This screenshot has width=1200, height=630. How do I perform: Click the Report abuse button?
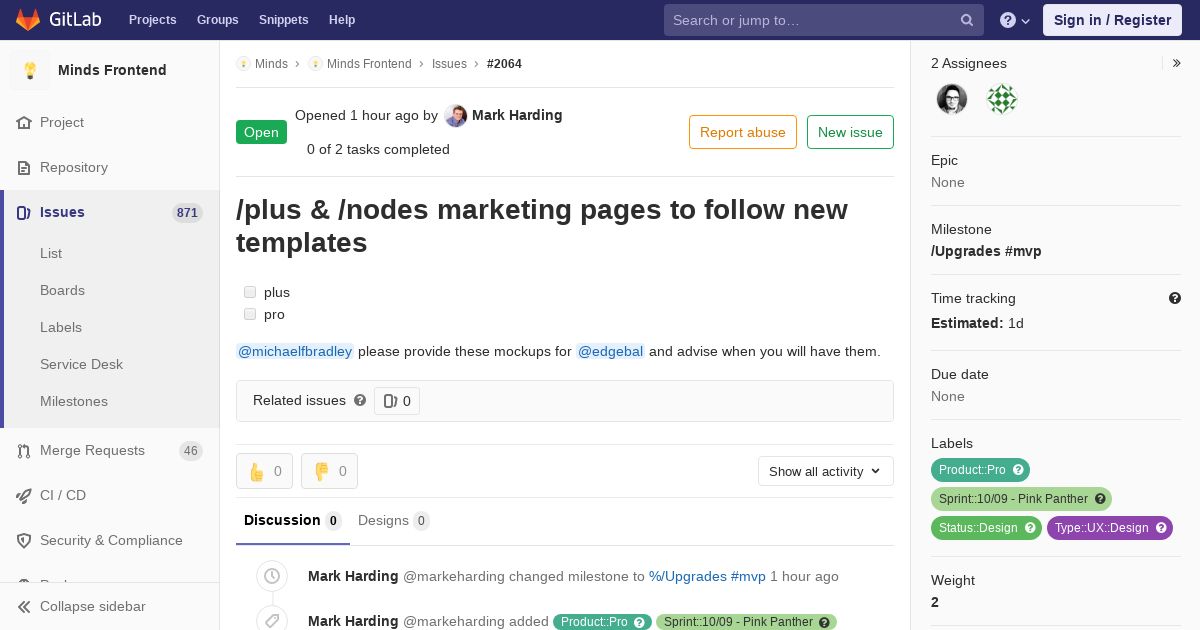coord(743,132)
